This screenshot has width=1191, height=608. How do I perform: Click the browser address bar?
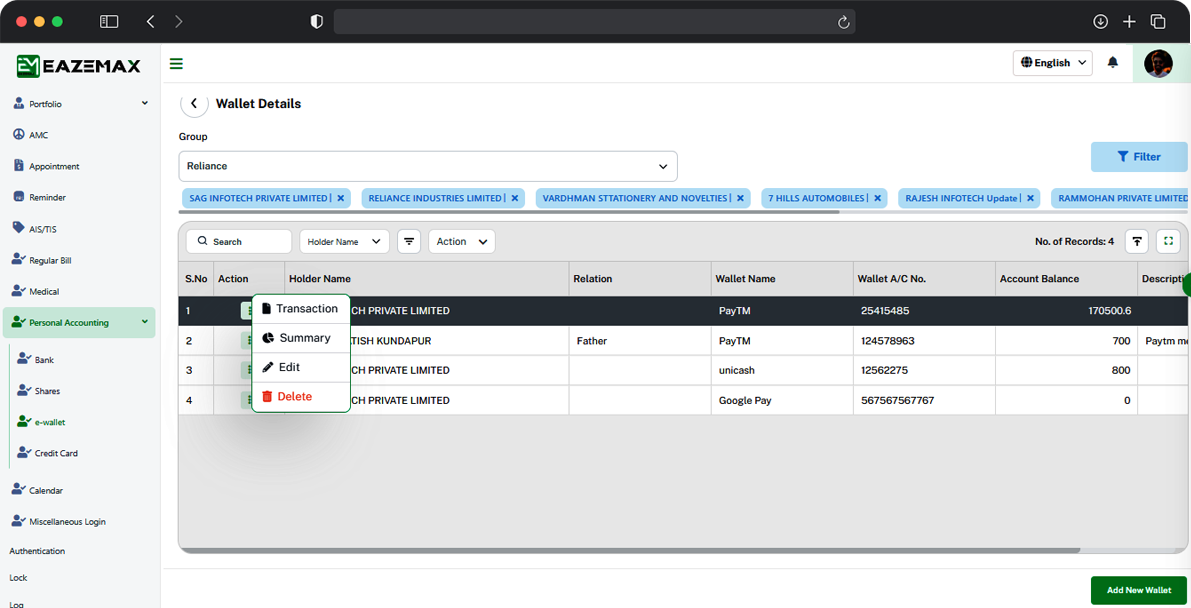[595, 21]
